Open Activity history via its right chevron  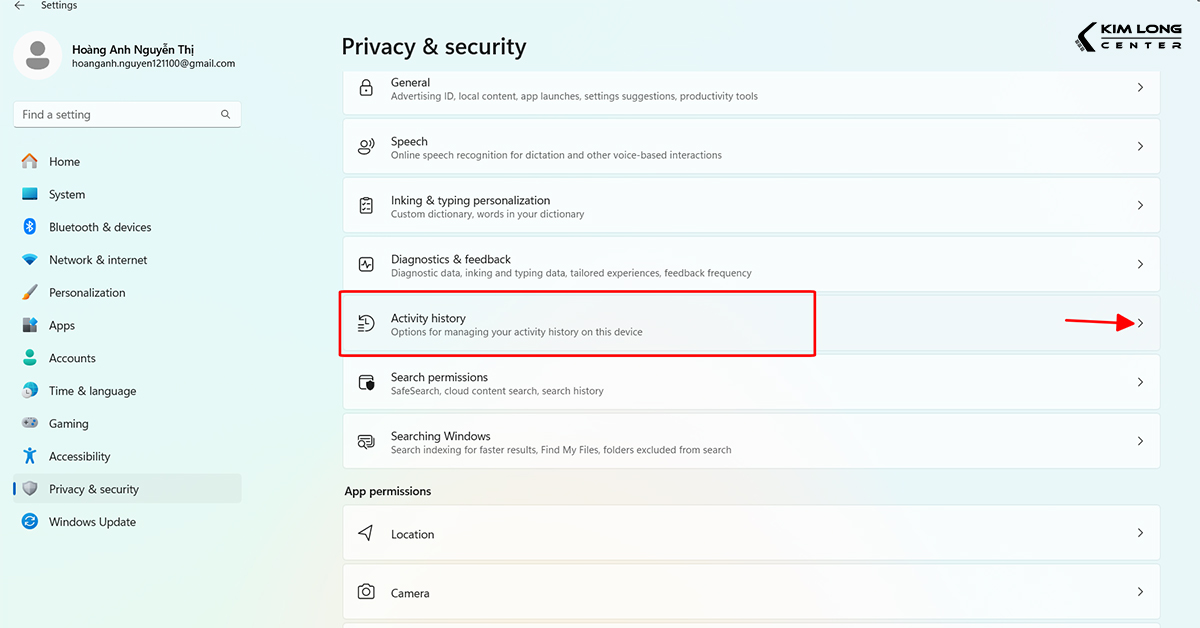coord(1140,323)
